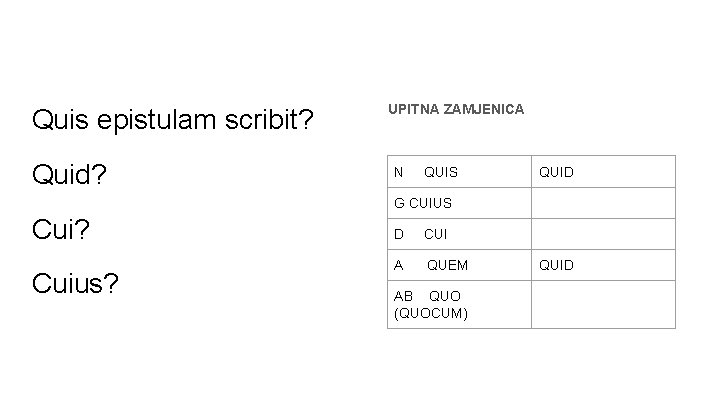Select the 'G CUIUS' table cell
Image resolution: width=720 pixels, height=405 pixels.
(x=458, y=203)
